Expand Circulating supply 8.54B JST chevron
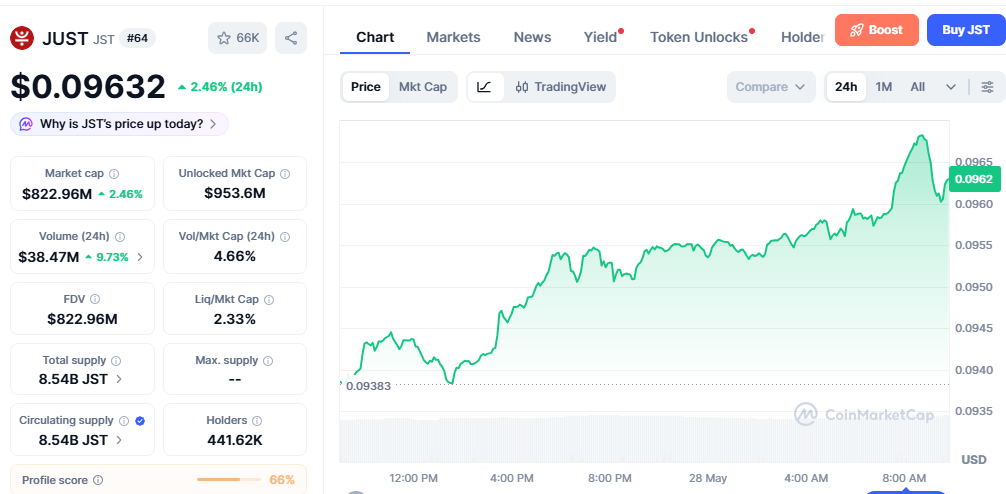This screenshot has height=494, width=1006. click(119, 440)
